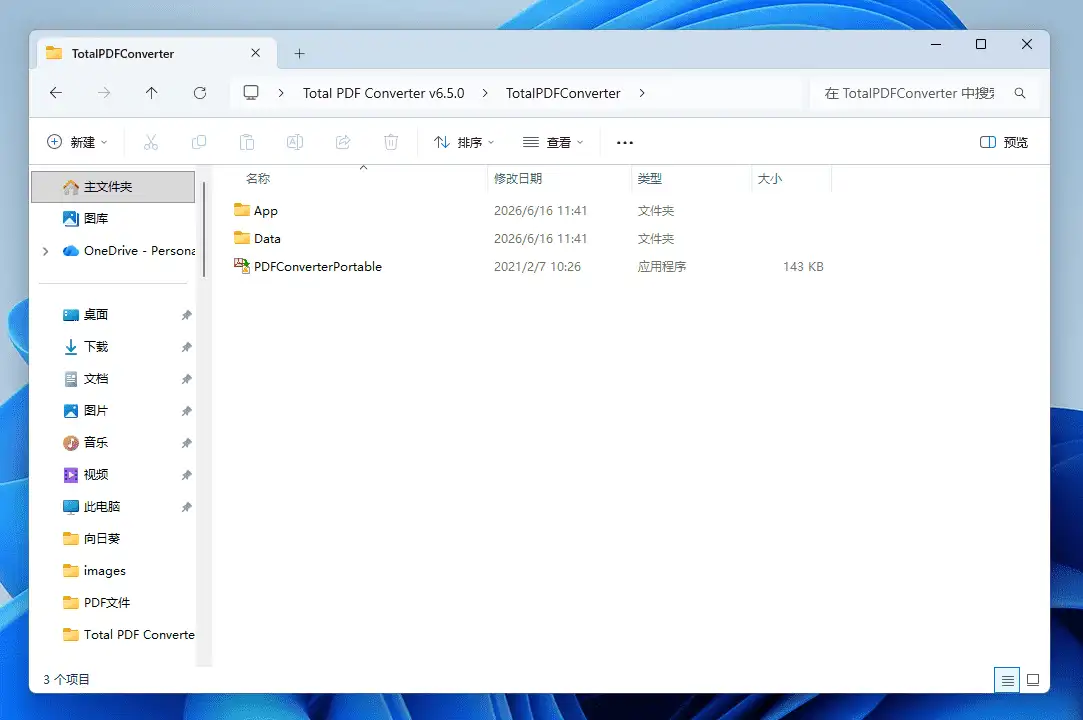Click the Copy toolbar icon
This screenshot has width=1083, height=720.
pos(199,142)
